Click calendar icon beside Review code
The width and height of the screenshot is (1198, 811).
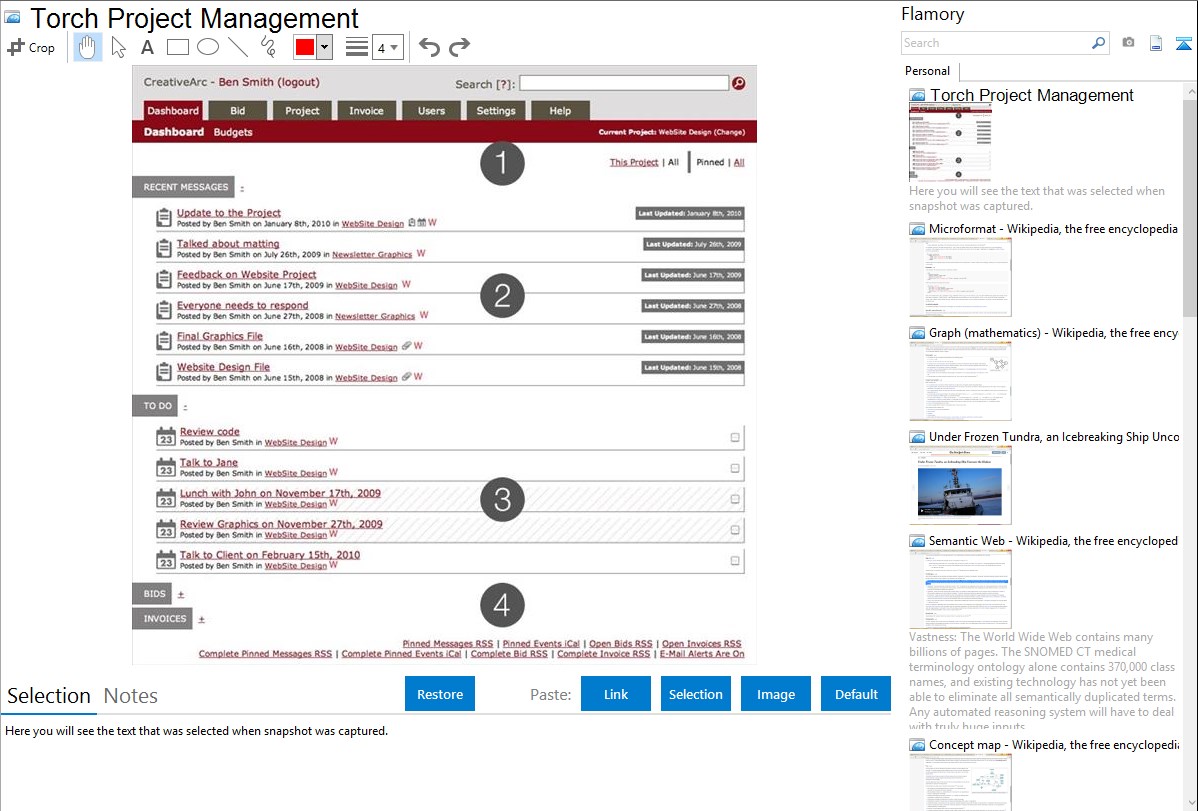166,436
